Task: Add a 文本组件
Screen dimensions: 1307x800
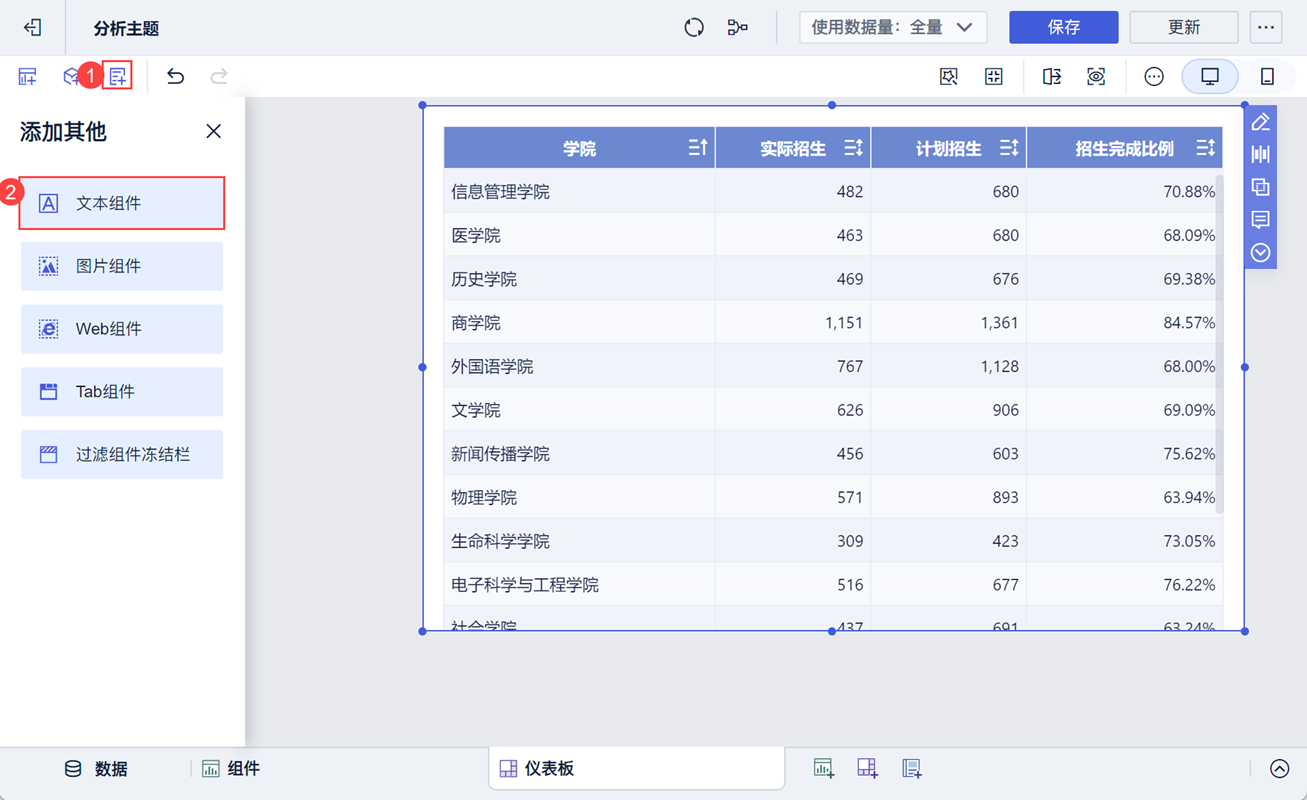Action: (122, 203)
